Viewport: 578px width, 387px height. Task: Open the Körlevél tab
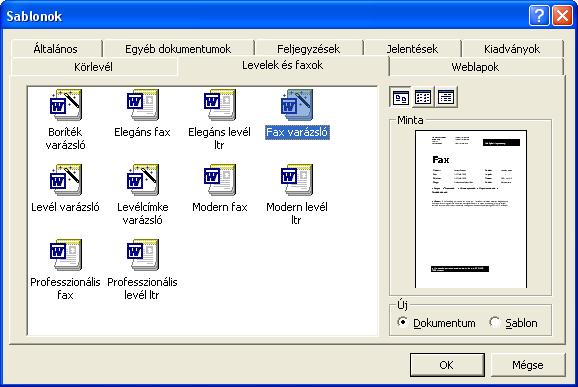94,67
